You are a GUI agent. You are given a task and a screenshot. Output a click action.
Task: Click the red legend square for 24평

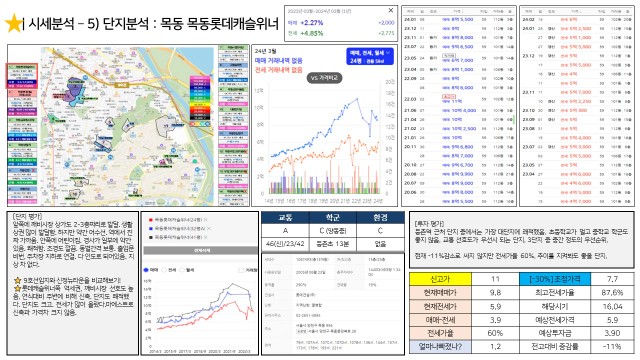pyautogui.click(x=151, y=220)
